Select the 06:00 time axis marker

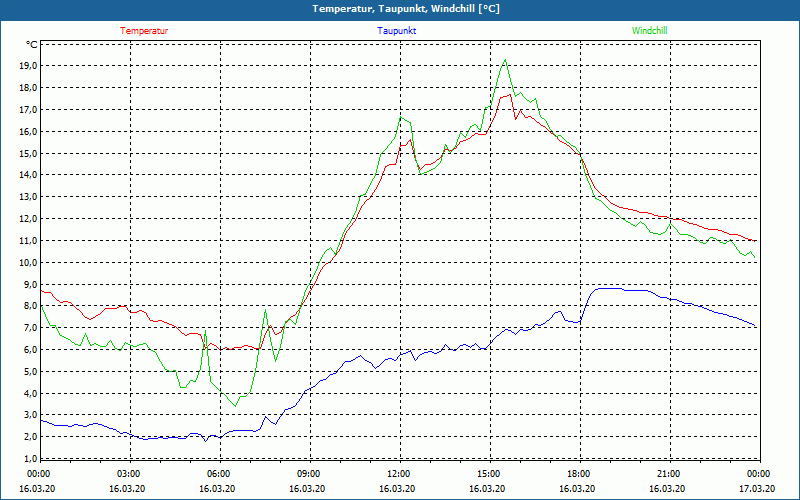coord(218,474)
